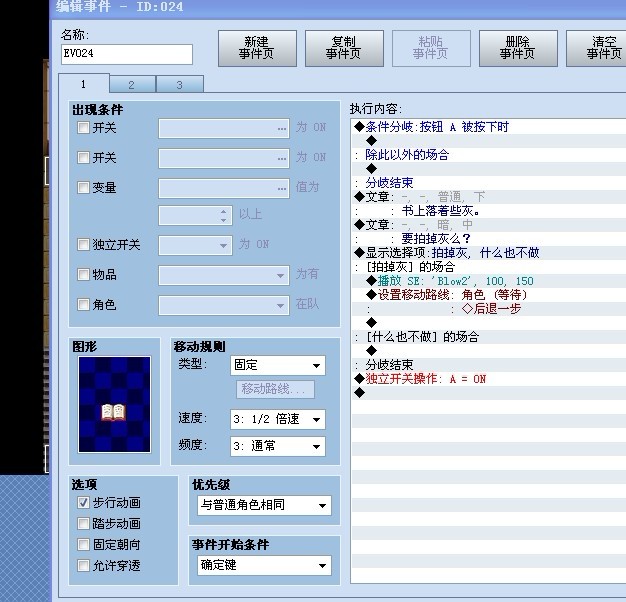
Task: Enable the first 开关 condition checkbox
Action: (83, 128)
